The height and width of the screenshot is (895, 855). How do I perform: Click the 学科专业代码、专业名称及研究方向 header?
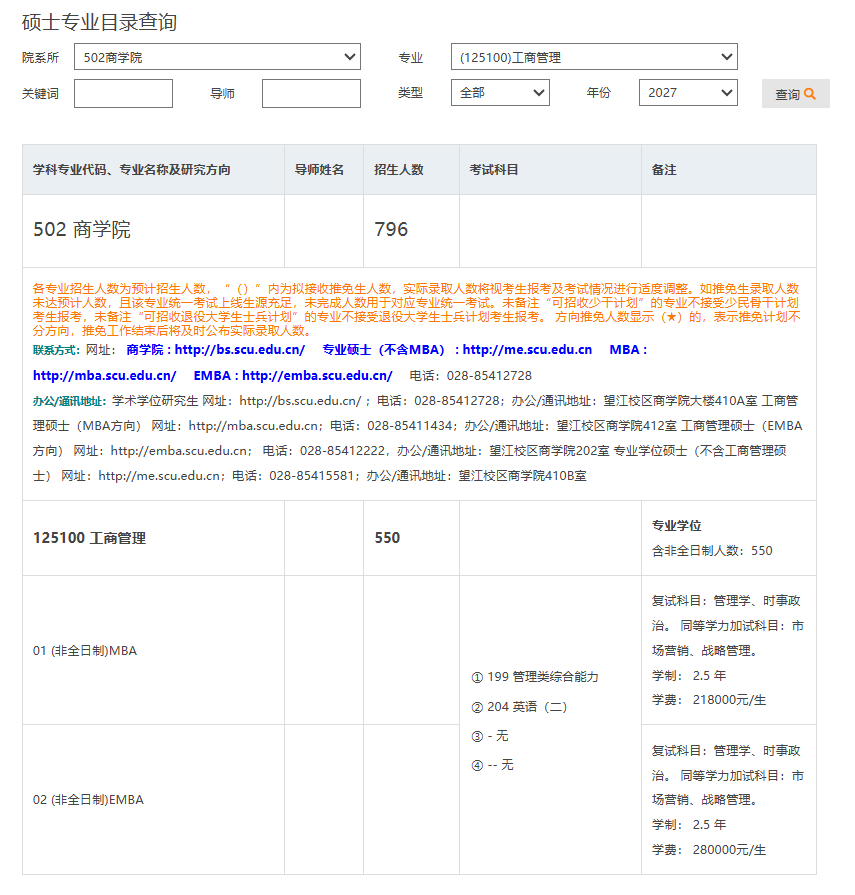[x=131, y=170]
